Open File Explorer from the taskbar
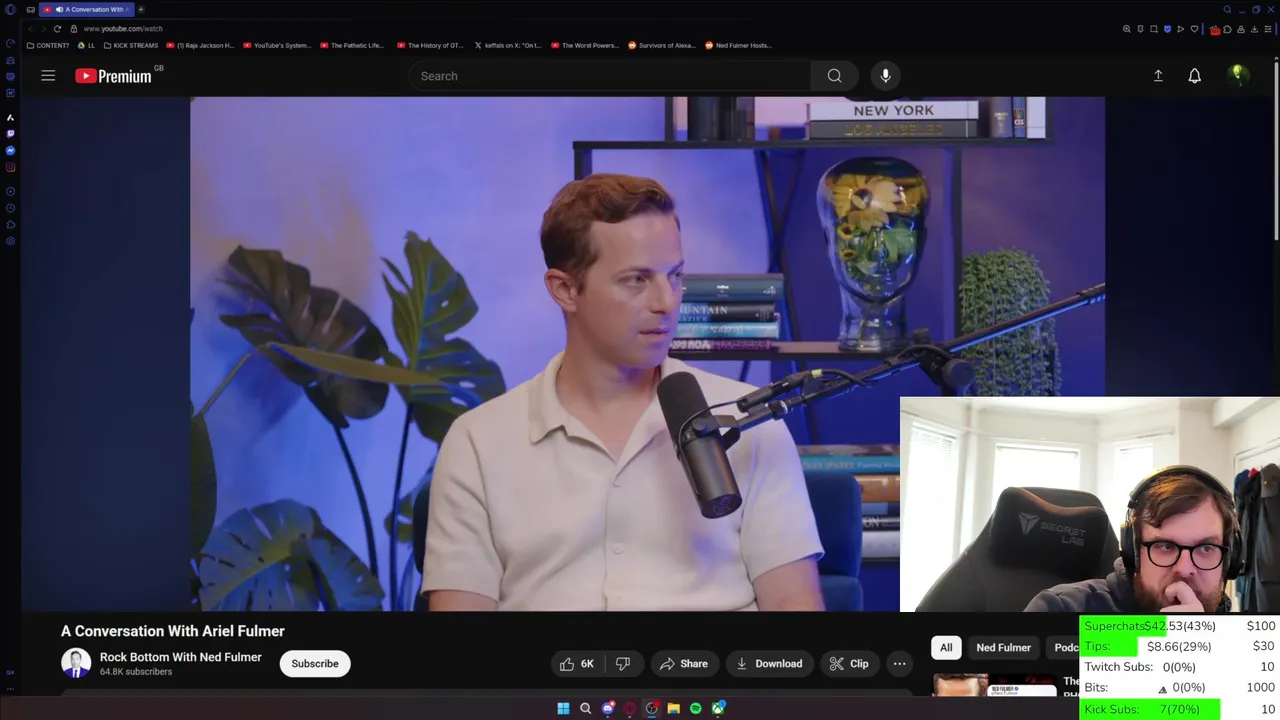Viewport: 1280px width, 720px height. point(674,709)
